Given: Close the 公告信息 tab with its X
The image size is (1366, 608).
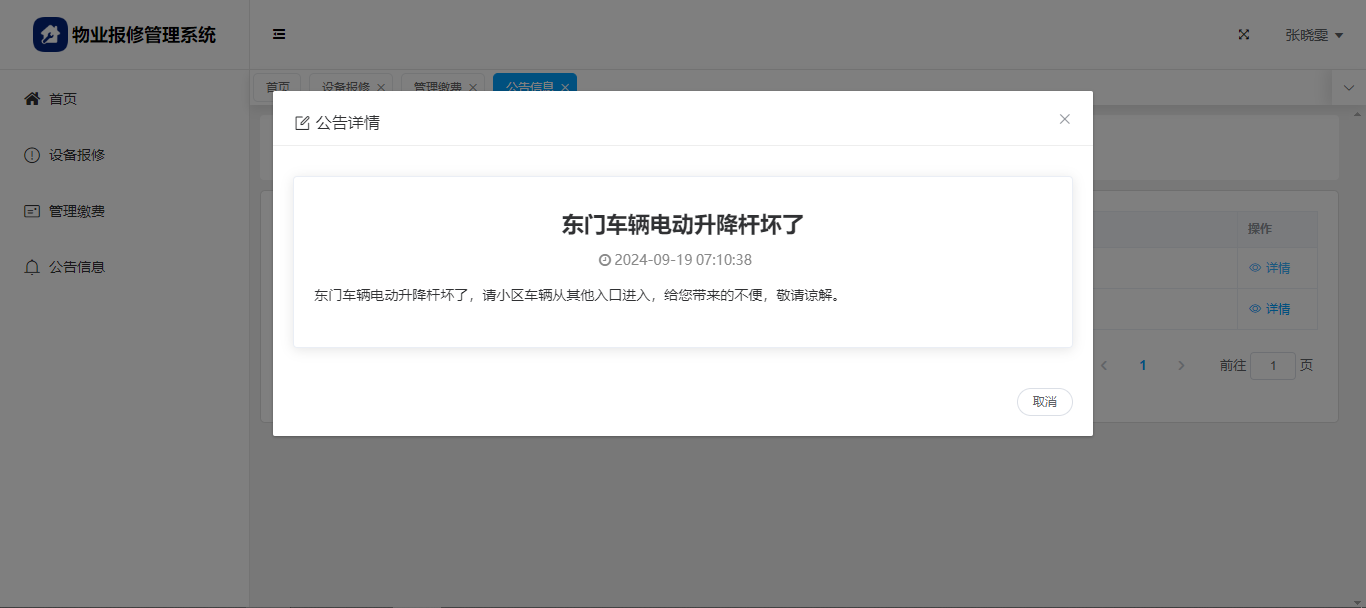Looking at the screenshot, I should tap(565, 88).
